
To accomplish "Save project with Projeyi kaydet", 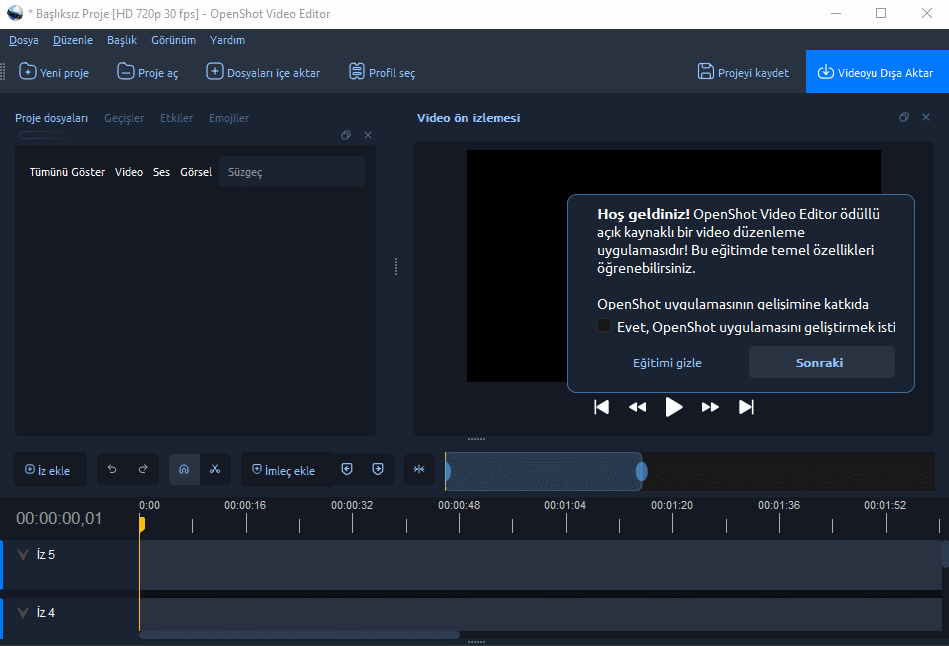I will 743,72.
